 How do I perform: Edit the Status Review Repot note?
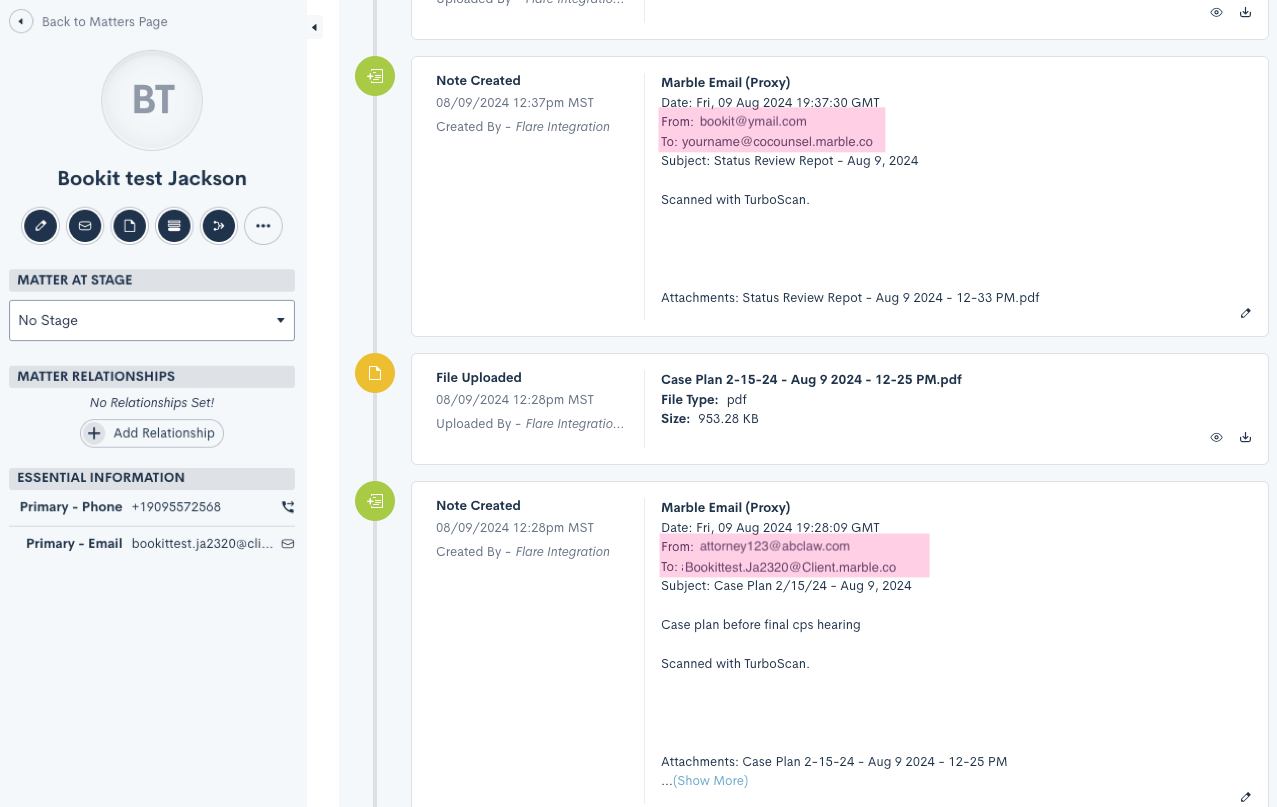pos(1245,313)
